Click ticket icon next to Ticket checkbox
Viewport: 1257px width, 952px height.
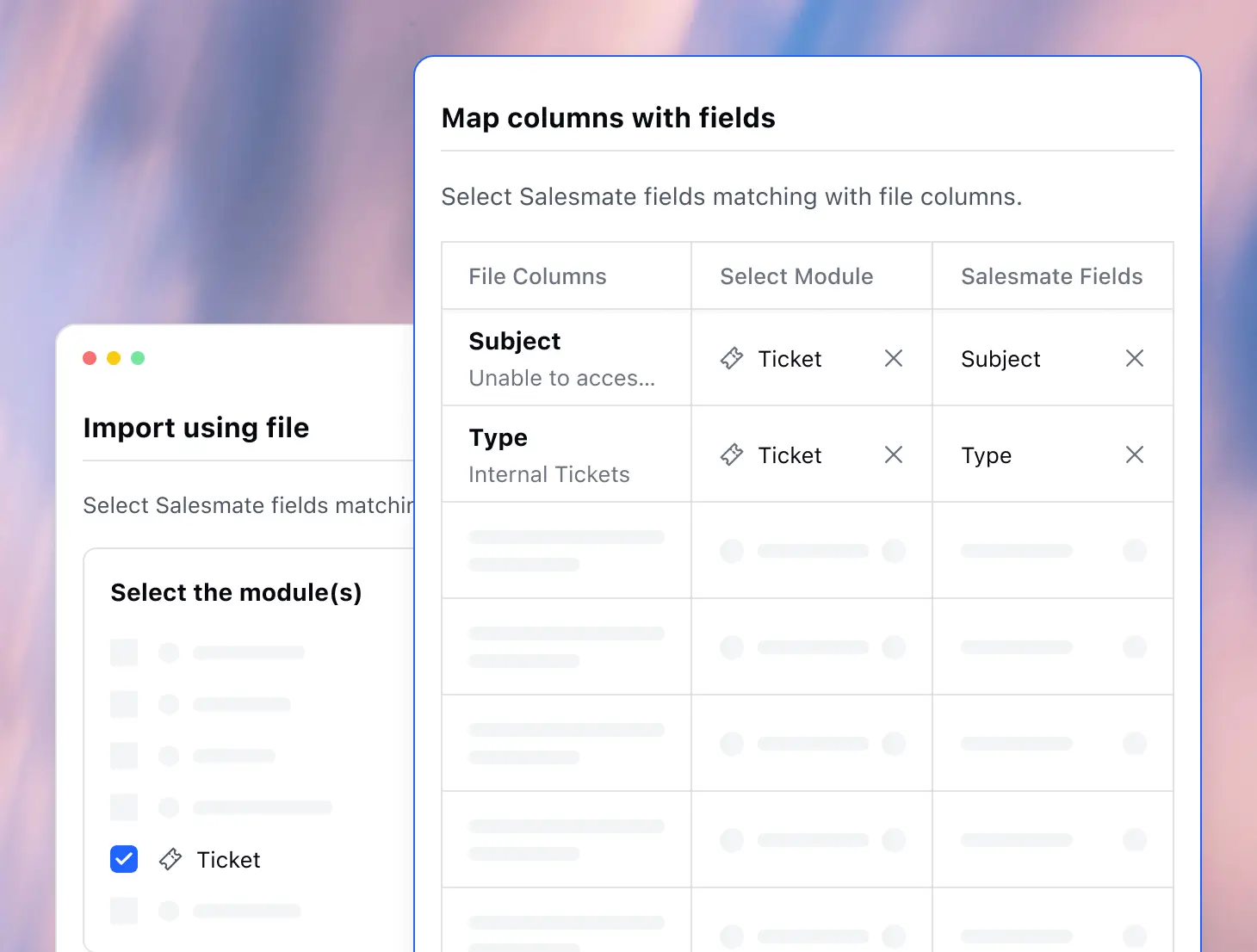pyautogui.click(x=170, y=859)
